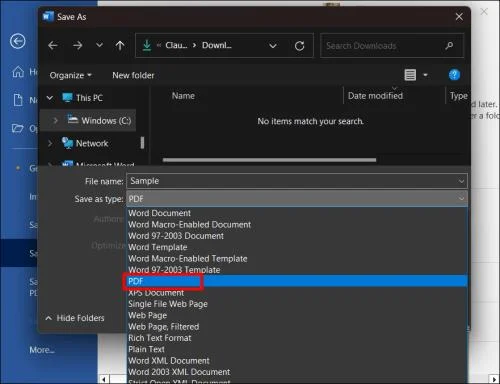Click the Word logo in dialog title bar

(48, 16)
